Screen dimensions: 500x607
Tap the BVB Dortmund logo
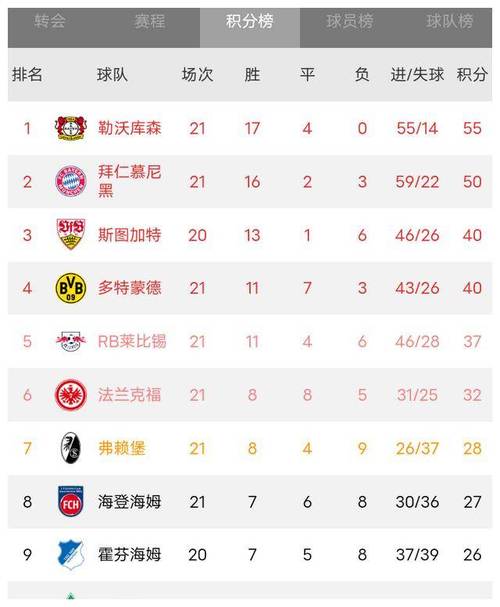pos(70,288)
